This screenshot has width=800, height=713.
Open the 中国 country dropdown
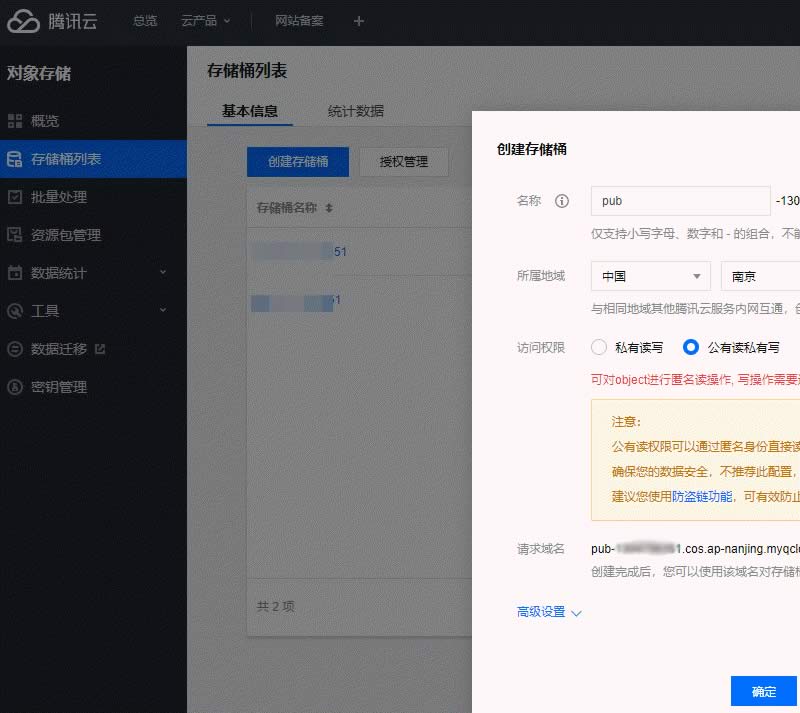coord(650,275)
